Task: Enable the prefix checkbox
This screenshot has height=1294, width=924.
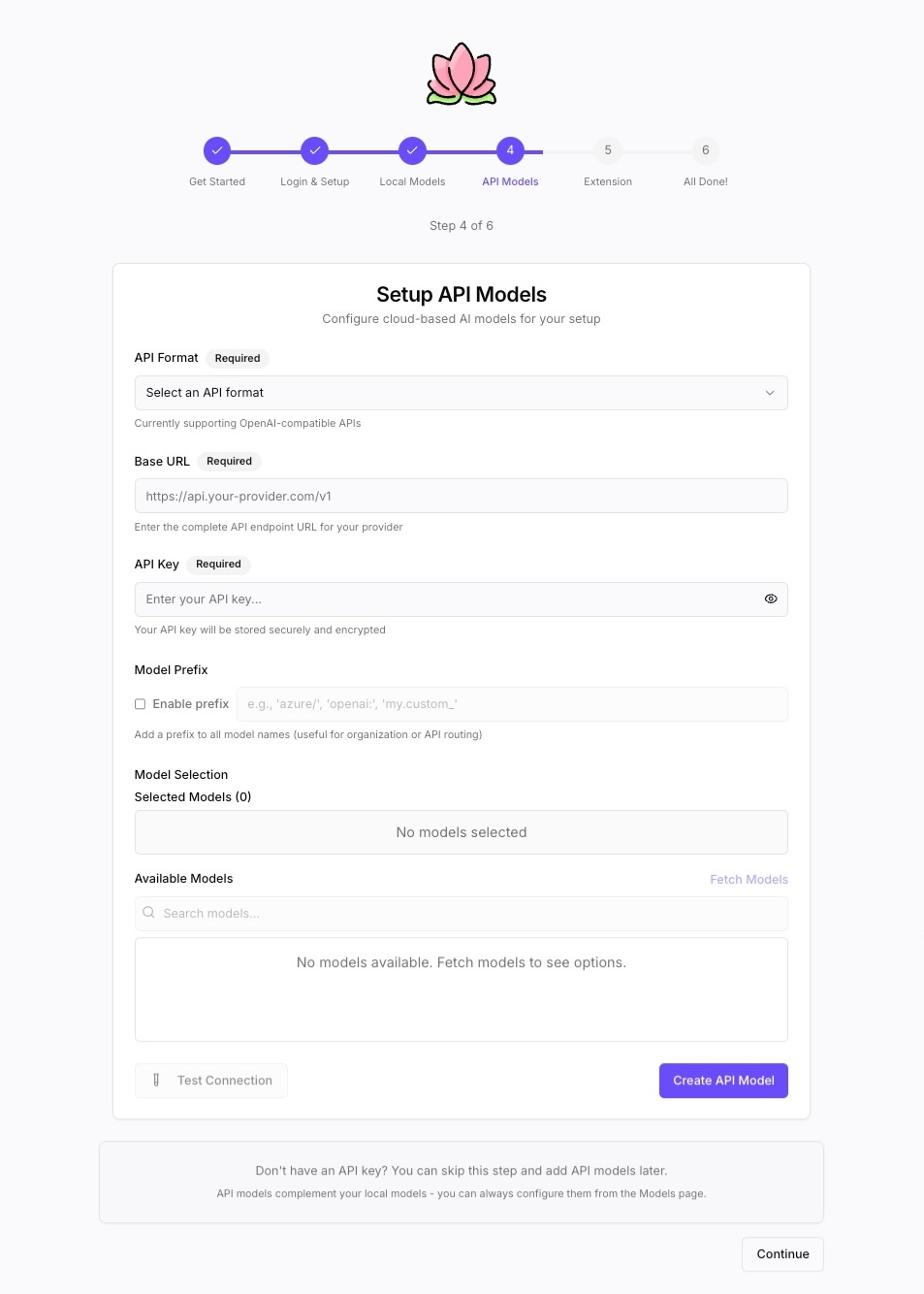Action: 140,703
